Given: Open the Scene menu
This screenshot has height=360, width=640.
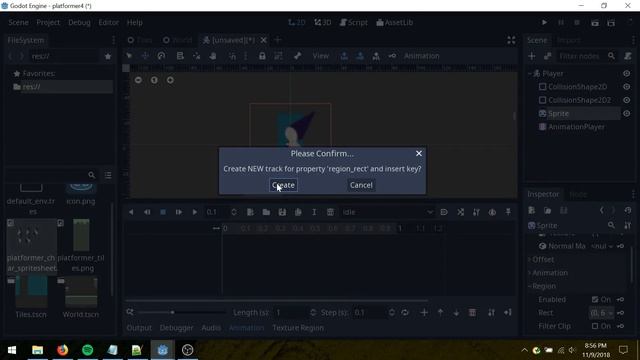Looking at the screenshot, I should pyautogui.click(x=18, y=22).
